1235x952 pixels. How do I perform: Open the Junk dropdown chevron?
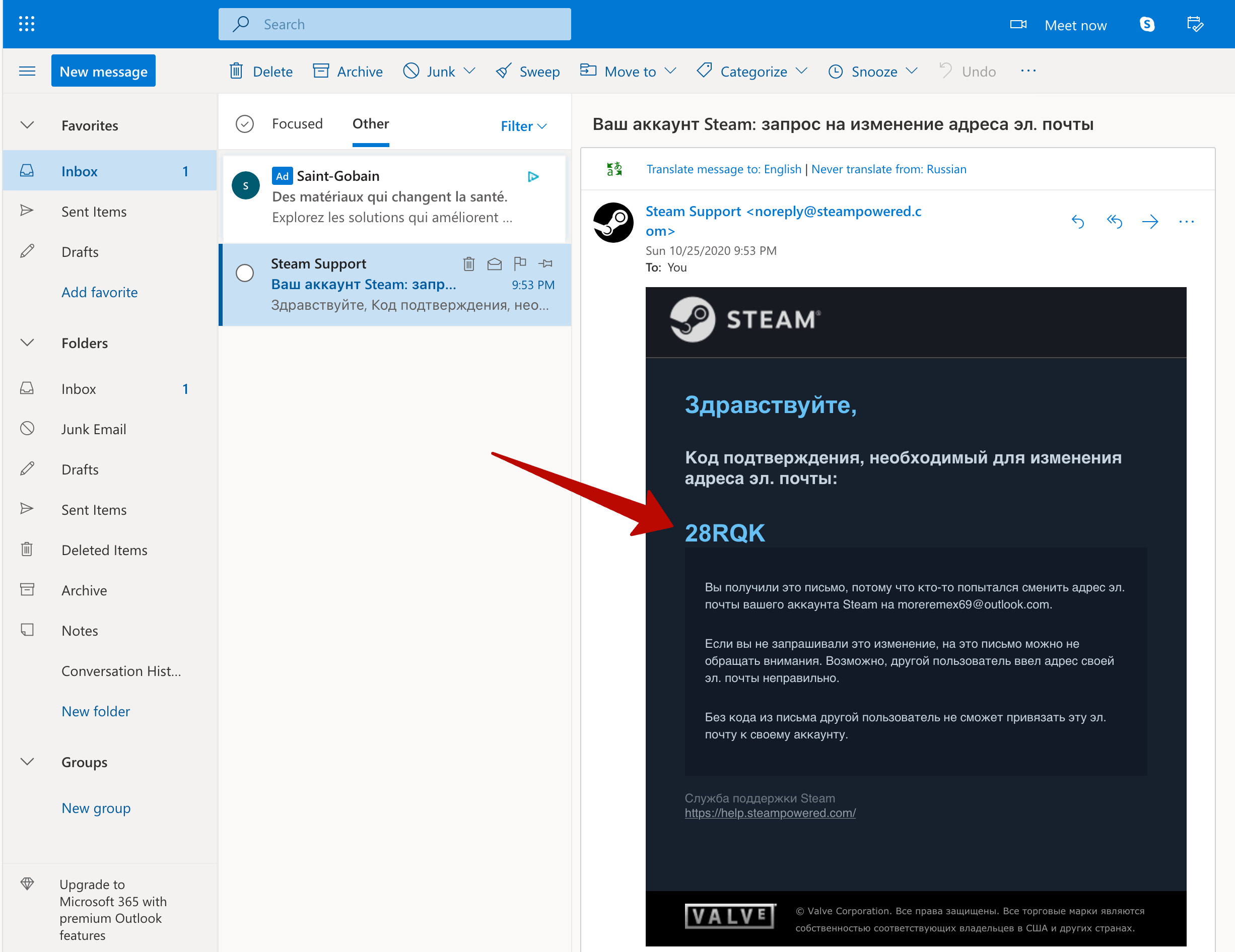(x=469, y=71)
